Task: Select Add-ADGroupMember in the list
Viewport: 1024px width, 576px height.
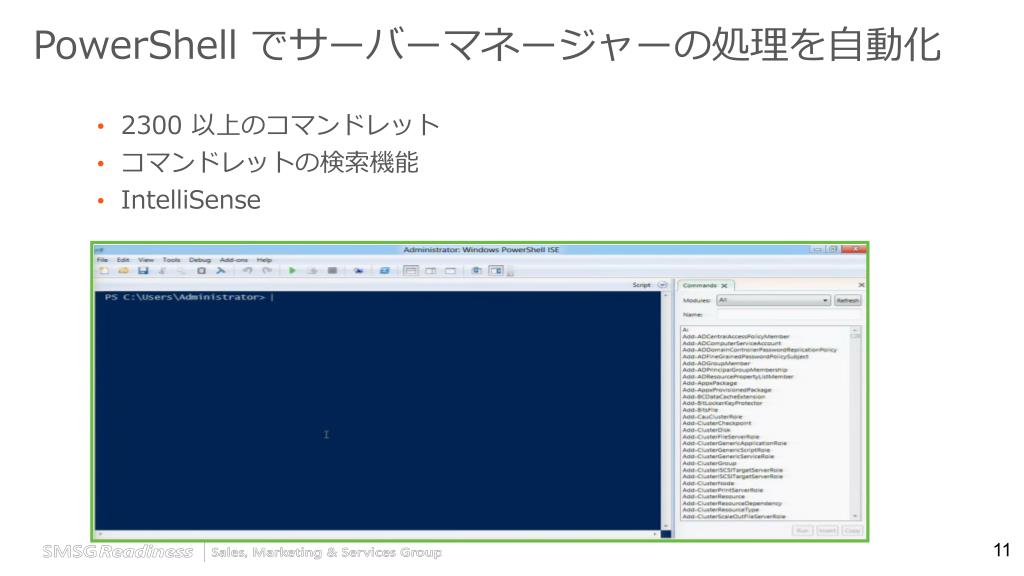Action: coord(716,363)
